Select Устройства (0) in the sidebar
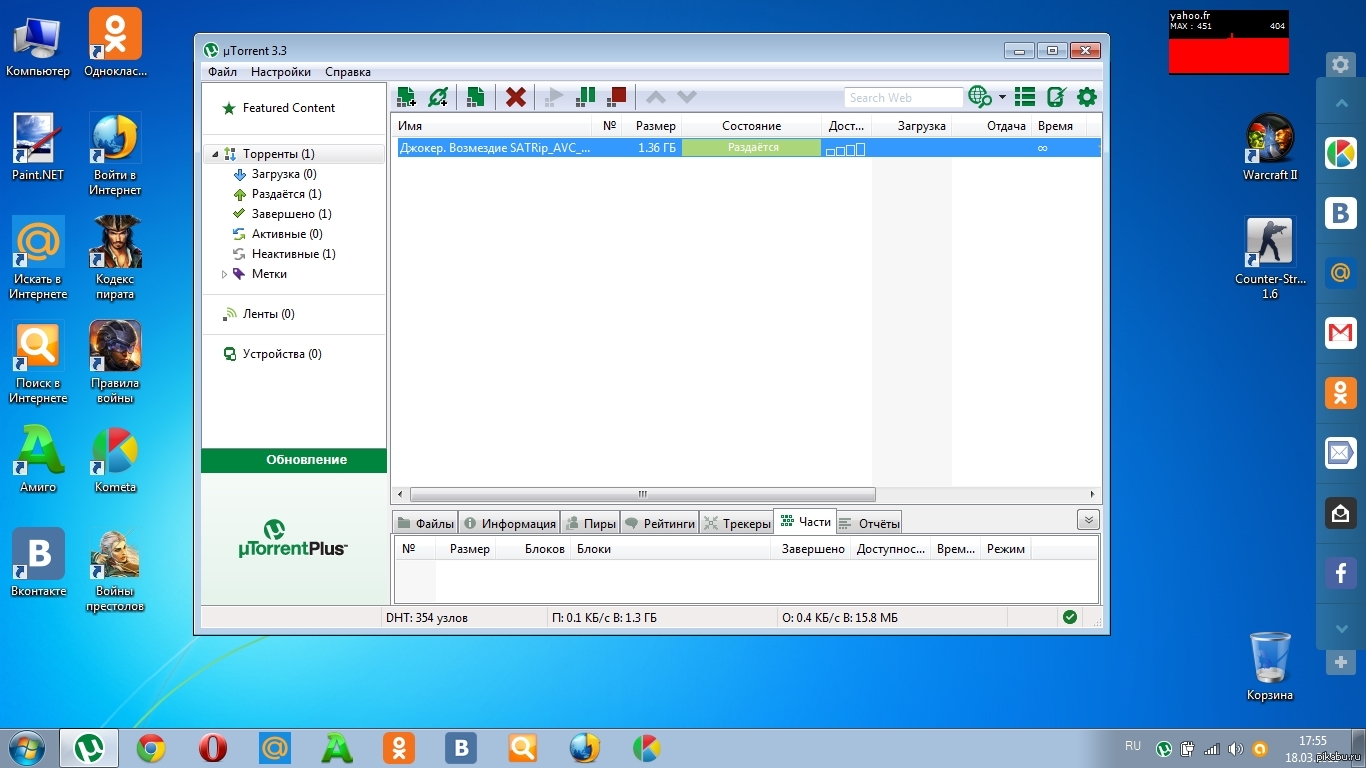The width and height of the screenshot is (1366, 768). point(282,354)
